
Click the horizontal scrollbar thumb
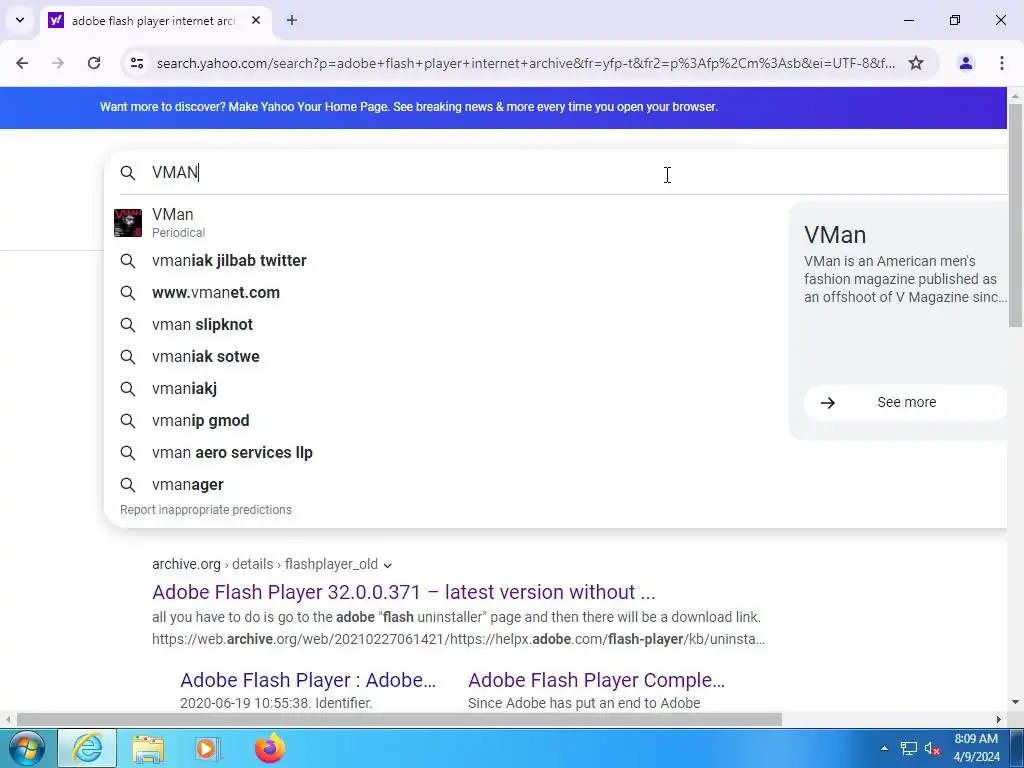pos(399,720)
